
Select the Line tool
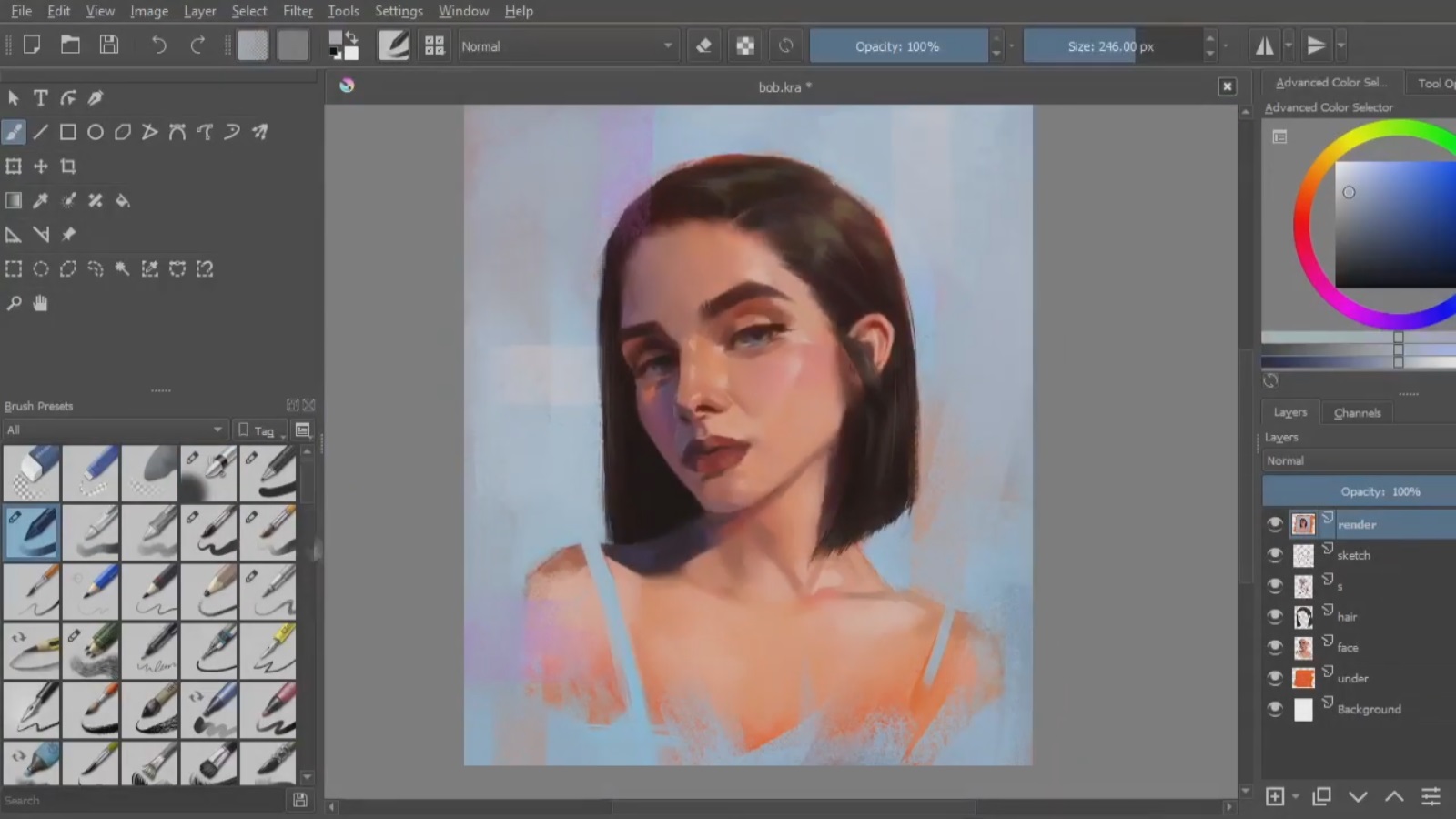pos(41,132)
